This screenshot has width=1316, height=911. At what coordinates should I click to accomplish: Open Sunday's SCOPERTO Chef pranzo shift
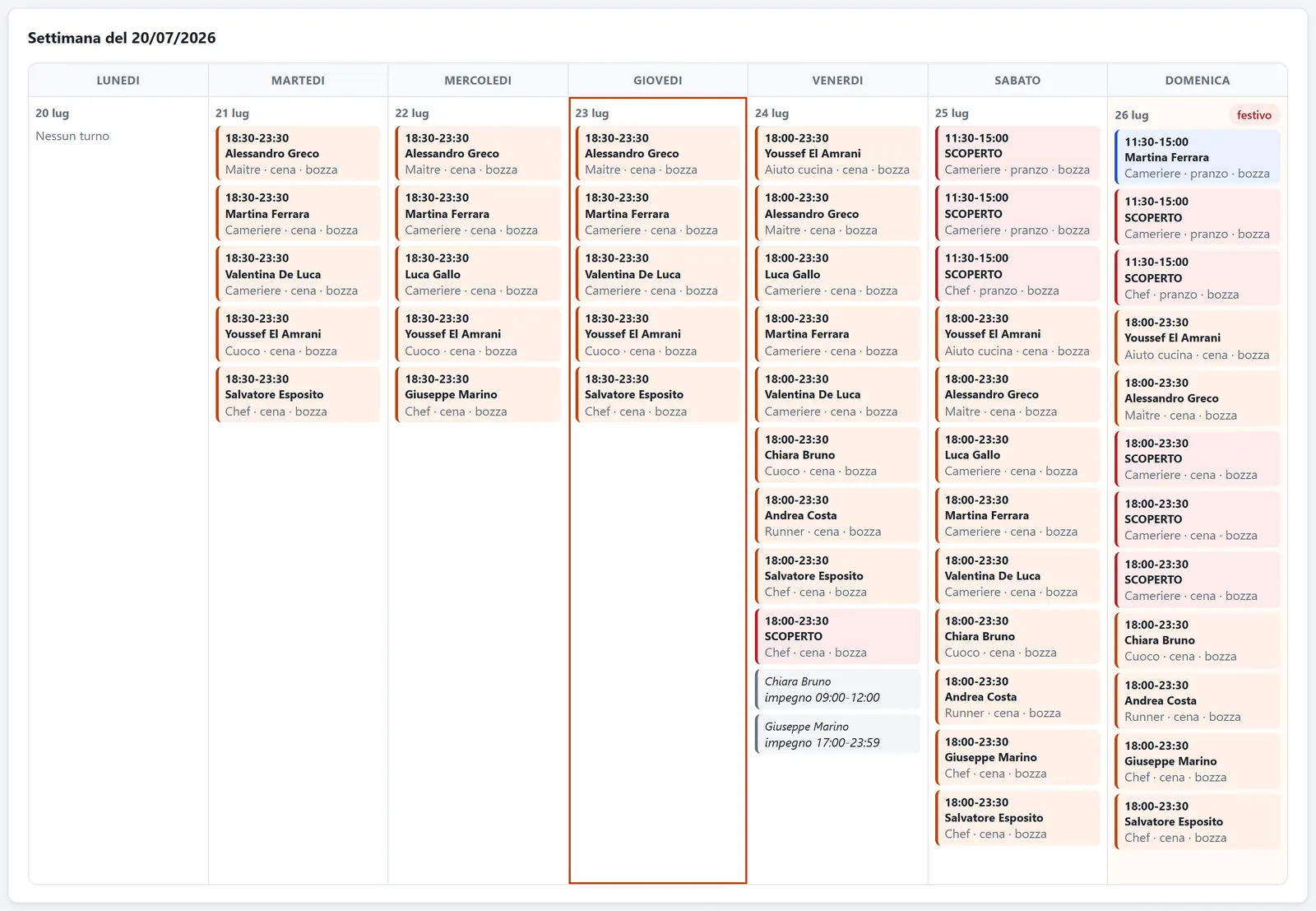coord(1198,278)
